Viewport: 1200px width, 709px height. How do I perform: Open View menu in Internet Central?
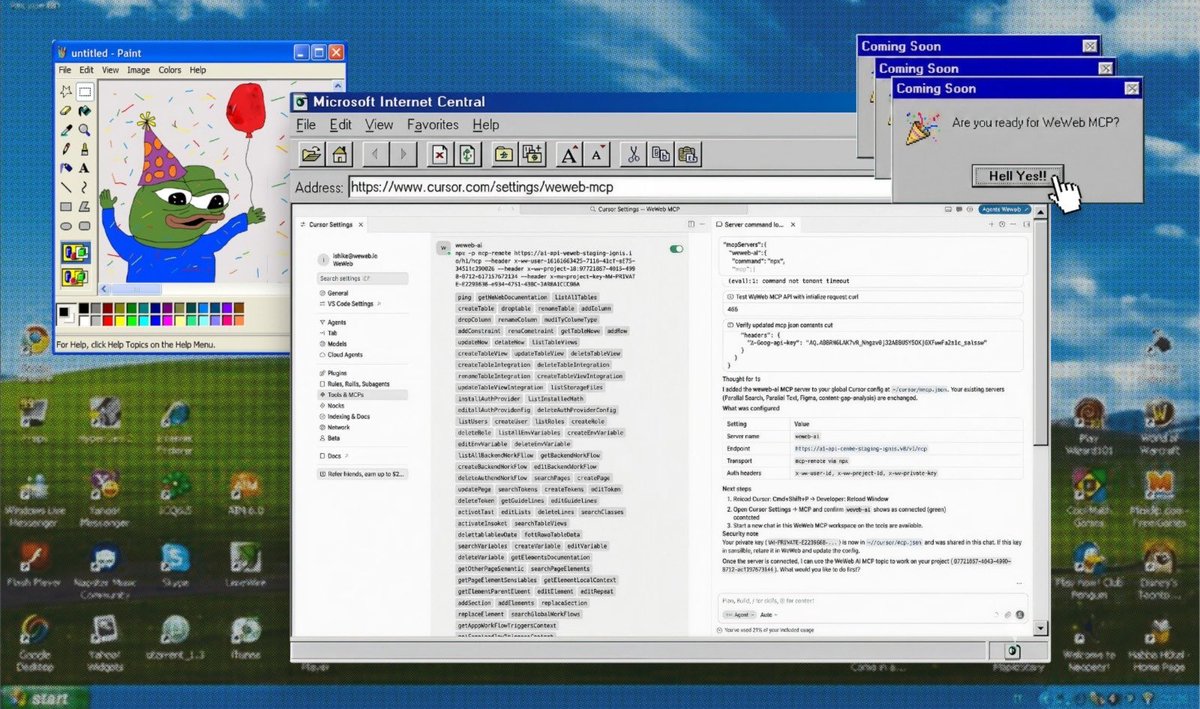click(x=379, y=125)
